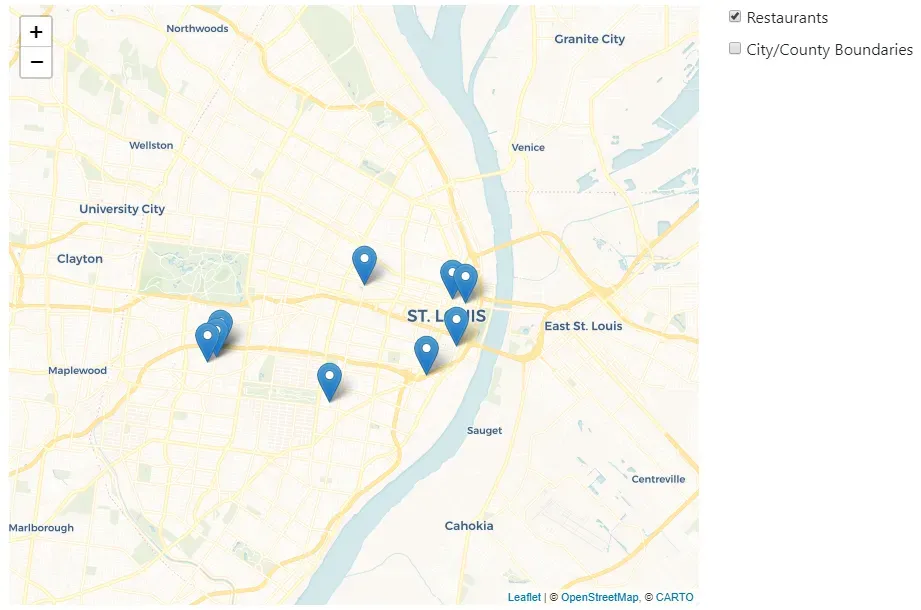Open the Leaflet attribution link
Screen dimensions: 921x610
(524, 597)
